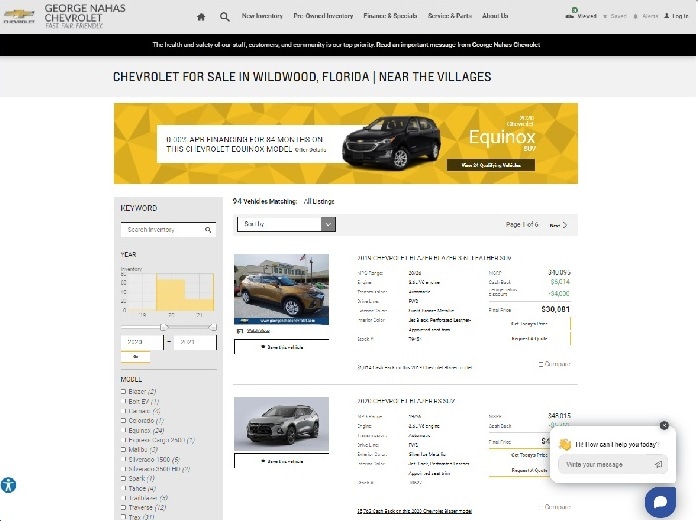This screenshot has width=698, height=521.
Task: Check the Colorado model filter
Action: [x=123, y=421]
